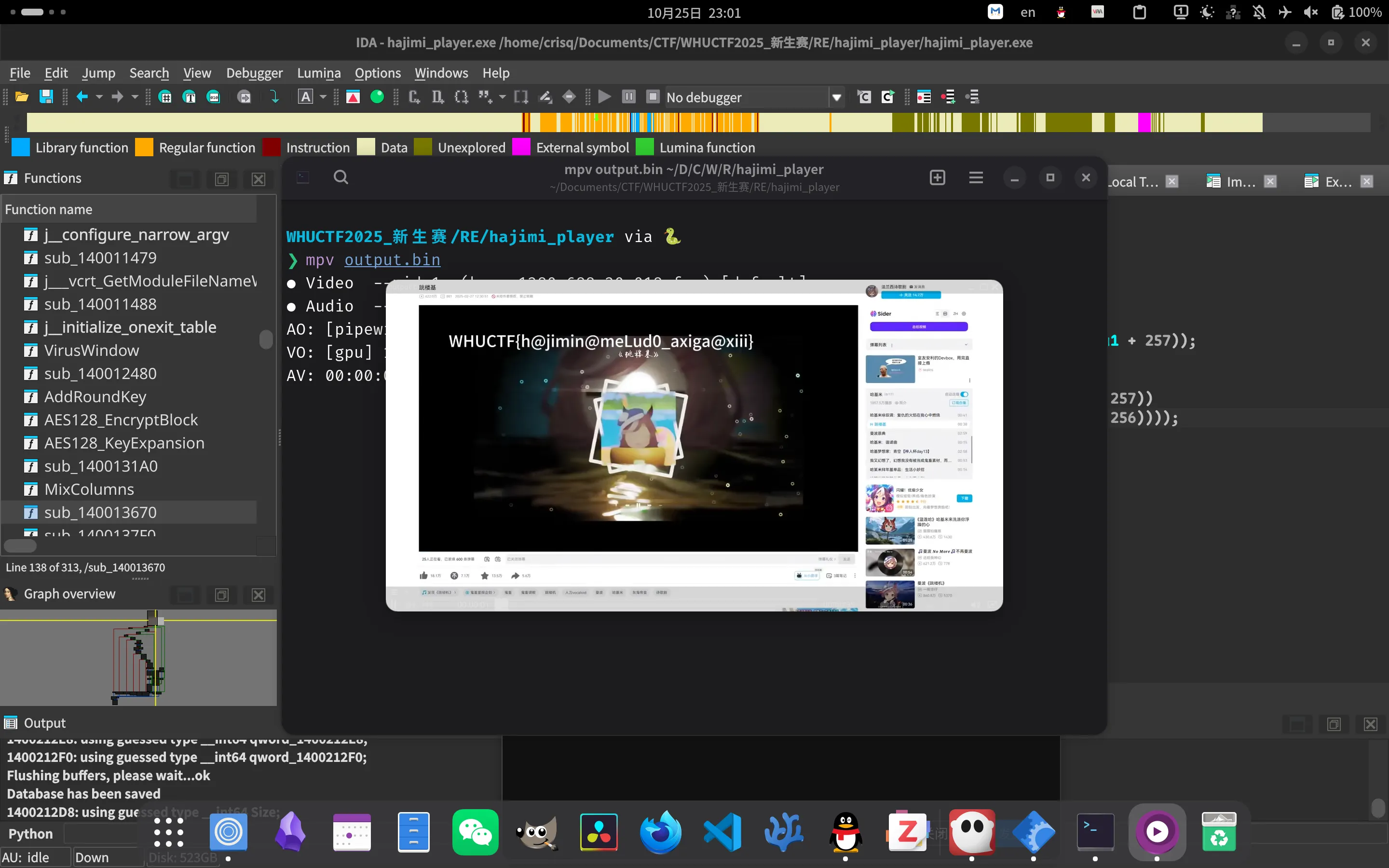Viewport: 1389px width, 868px height.
Task: Click the blue Jump back arrow
Action: 82,96
